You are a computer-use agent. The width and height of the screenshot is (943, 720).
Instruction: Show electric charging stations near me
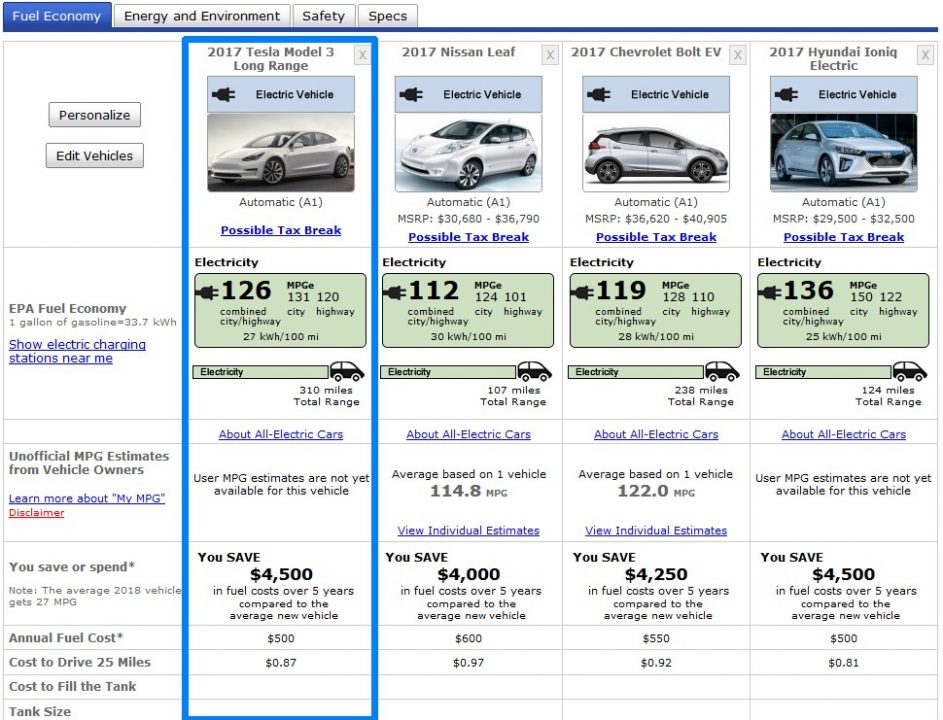coord(77,351)
